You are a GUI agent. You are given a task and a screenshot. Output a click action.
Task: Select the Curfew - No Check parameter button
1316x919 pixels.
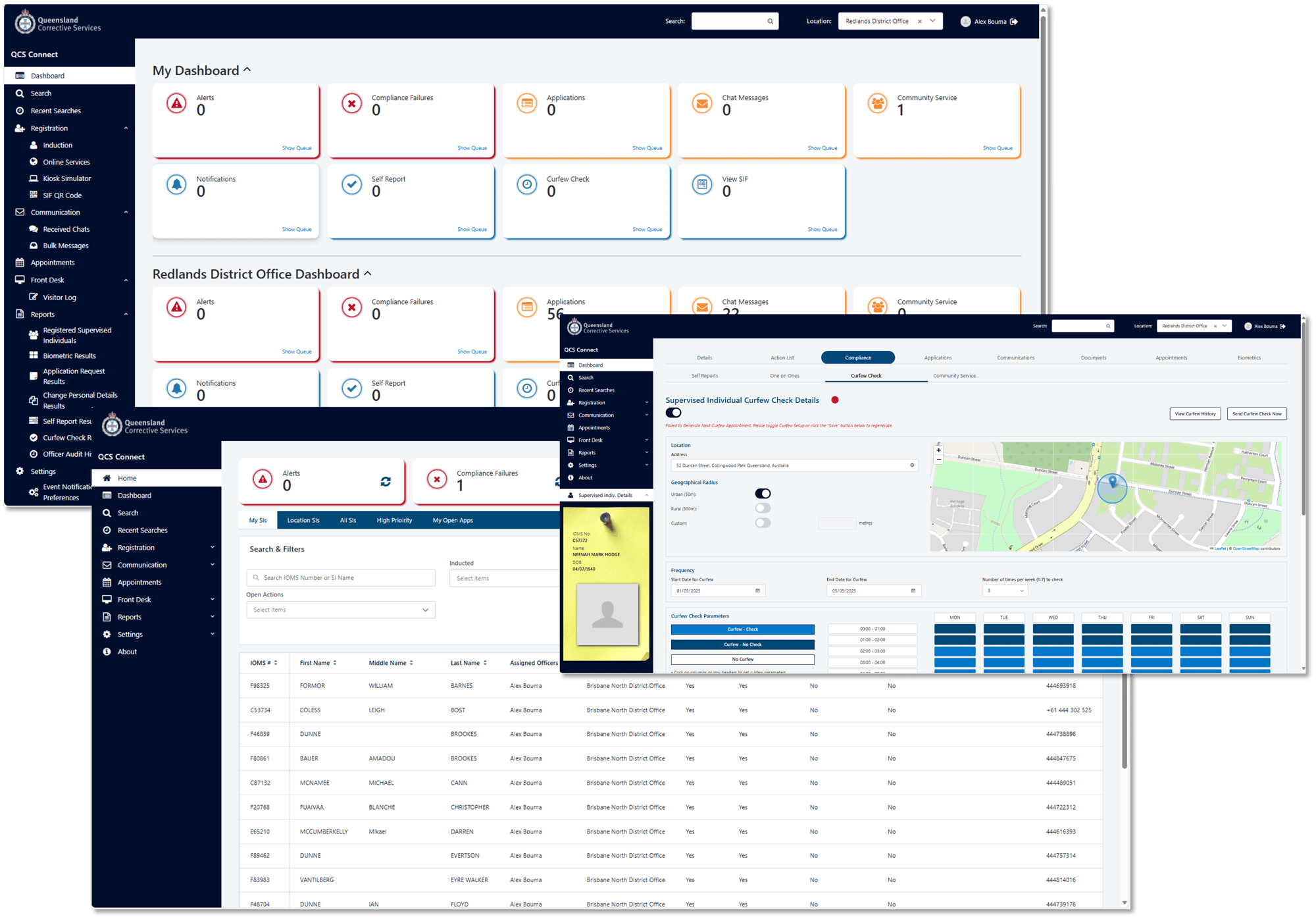742,644
